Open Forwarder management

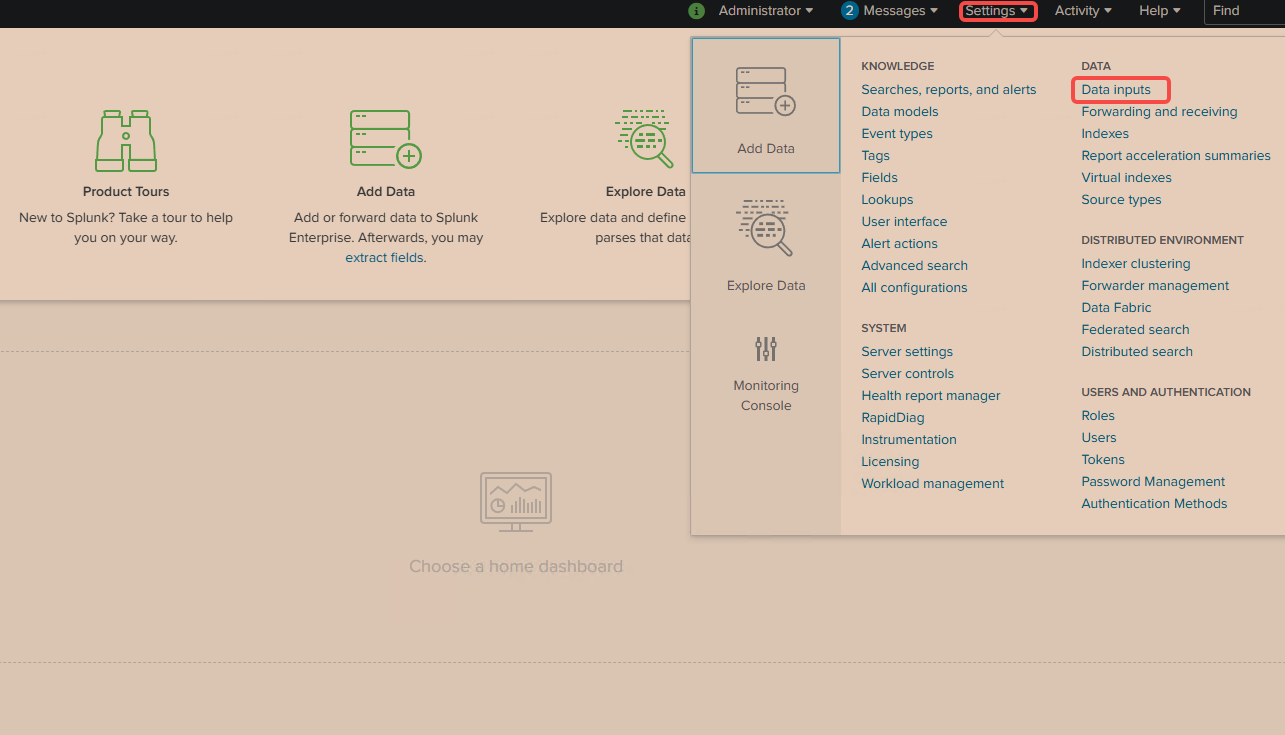pyautogui.click(x=1155, y=286)
